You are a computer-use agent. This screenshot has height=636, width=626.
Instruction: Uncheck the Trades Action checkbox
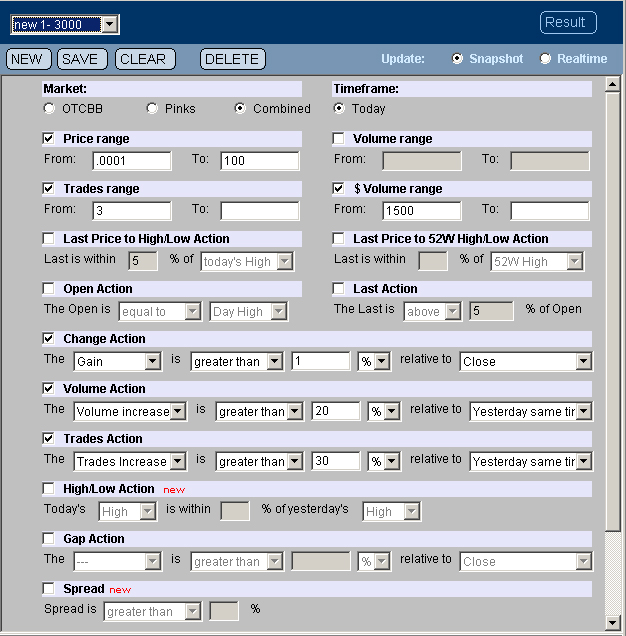[x=48, y=438]
